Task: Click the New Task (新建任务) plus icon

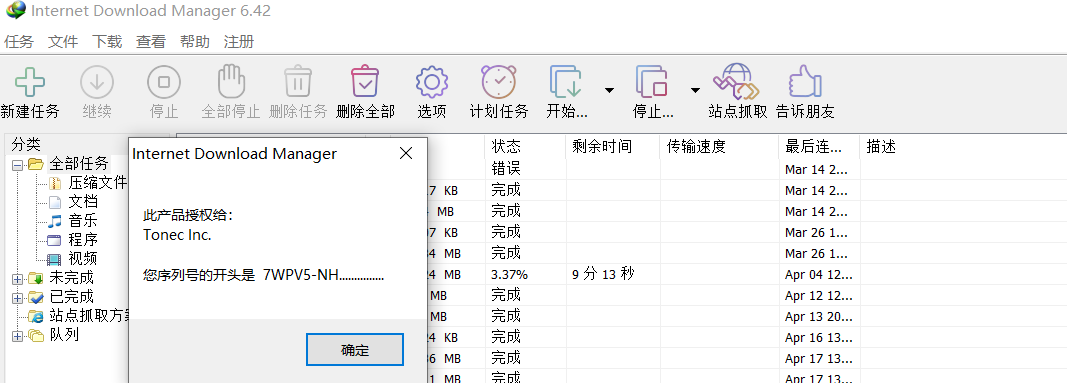Action: [29, 82]
